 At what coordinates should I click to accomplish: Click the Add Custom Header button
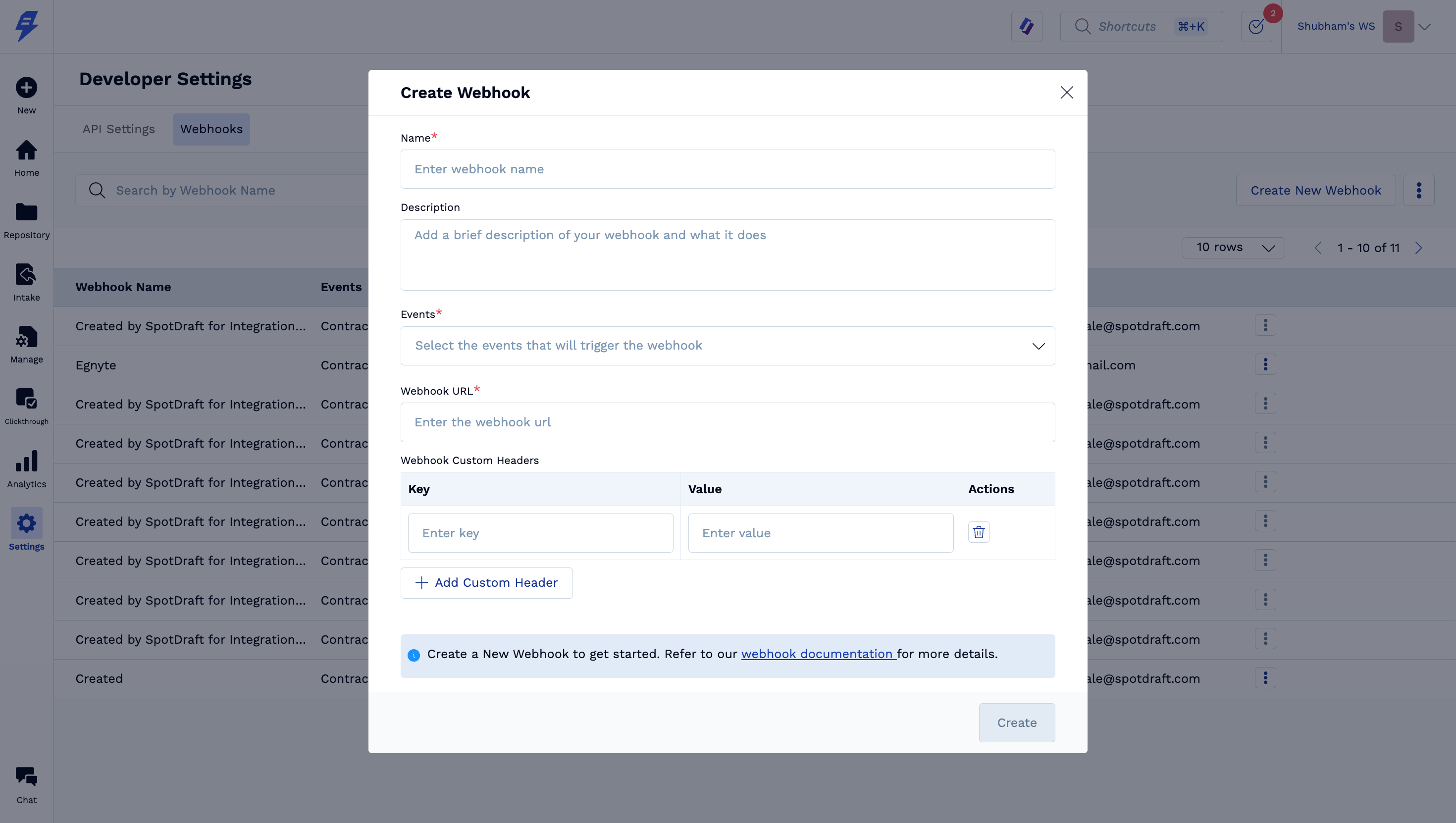(x=486, y=583)
